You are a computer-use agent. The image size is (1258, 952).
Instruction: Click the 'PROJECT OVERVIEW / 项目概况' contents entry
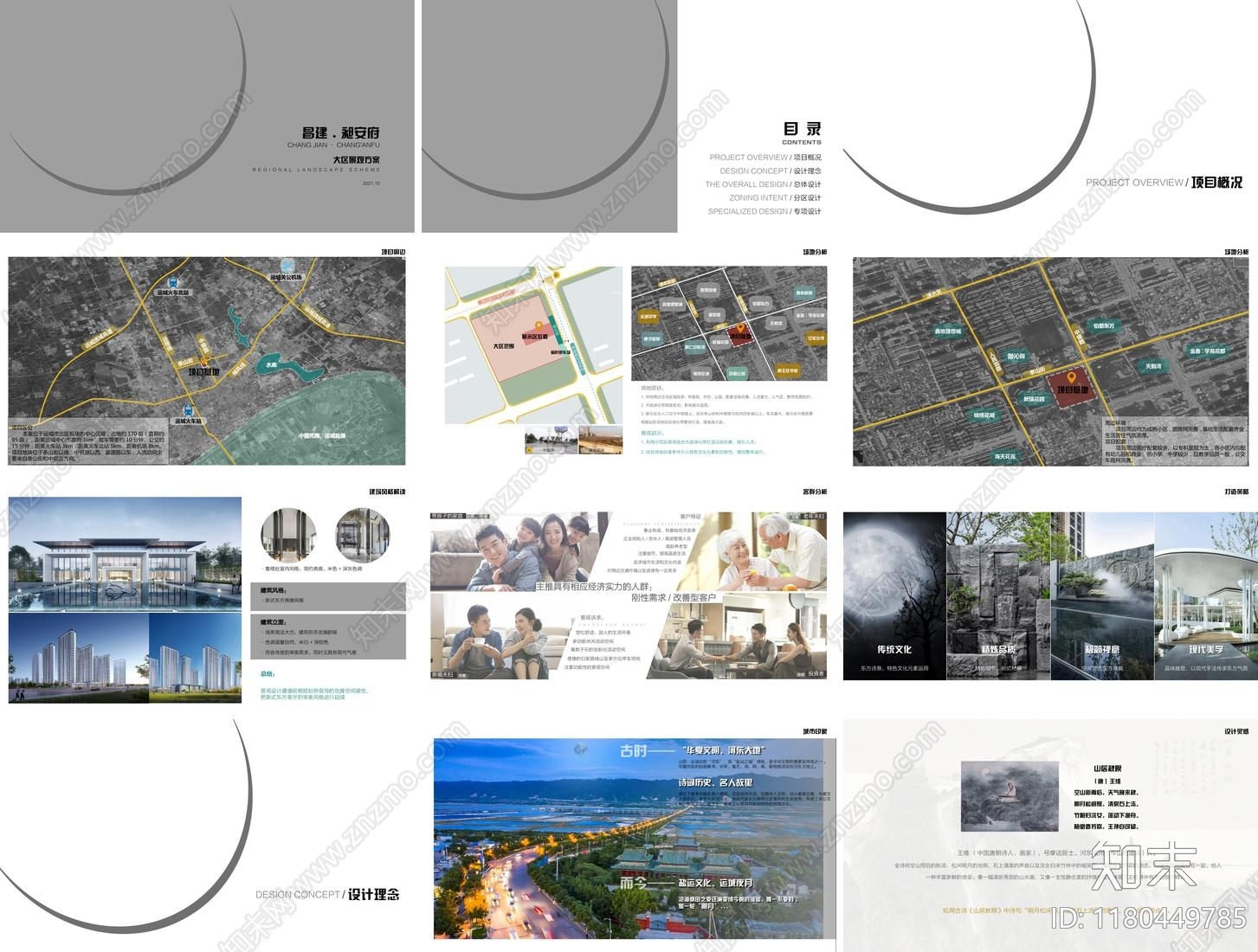coord(764,158)
